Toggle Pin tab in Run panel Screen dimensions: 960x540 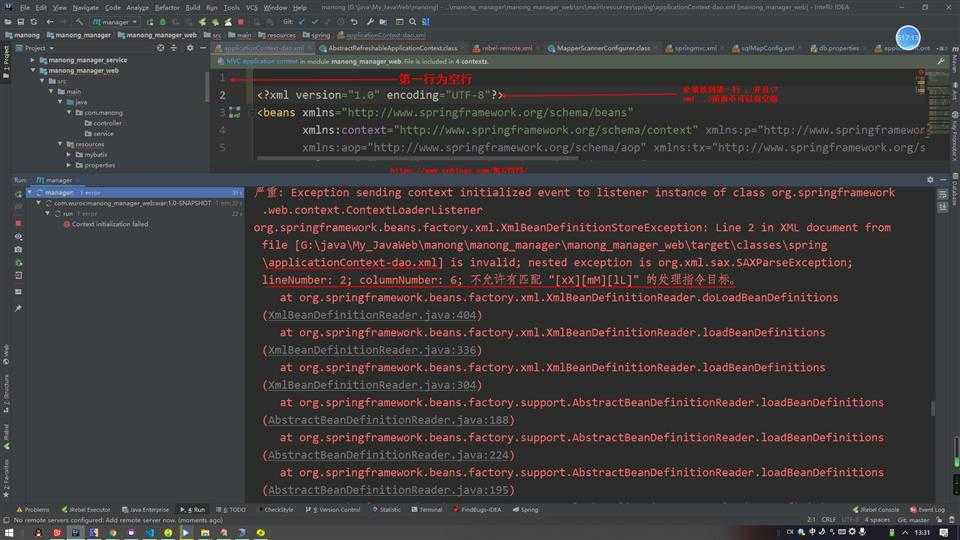18,308
